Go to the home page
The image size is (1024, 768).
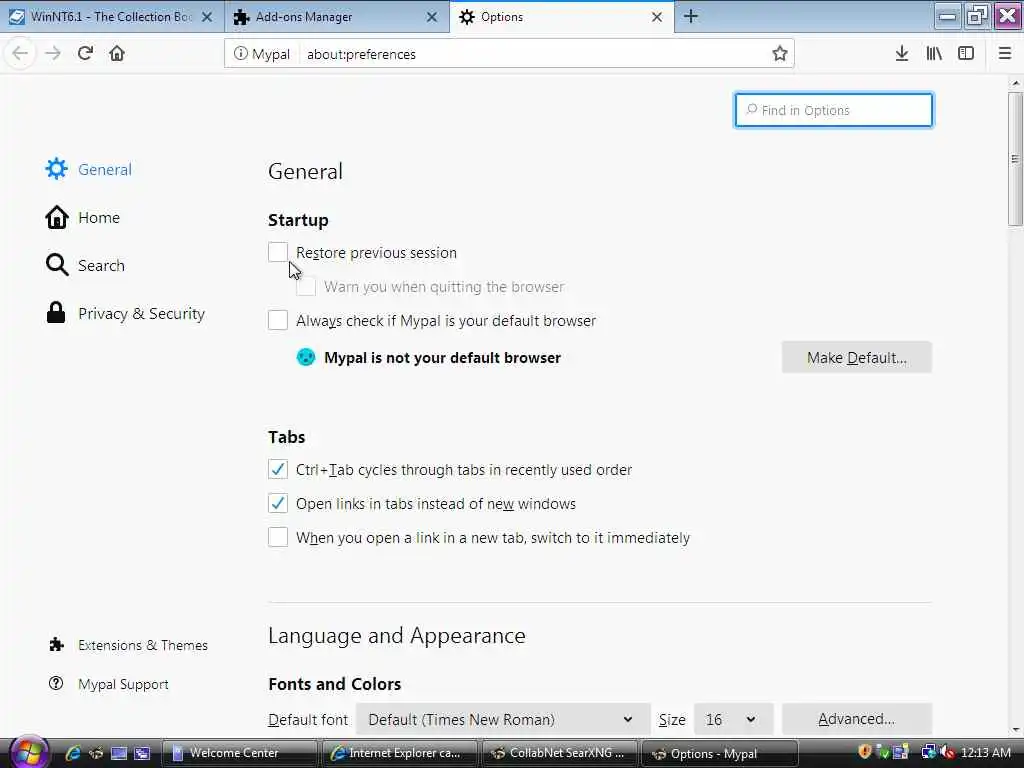(117, 53)
